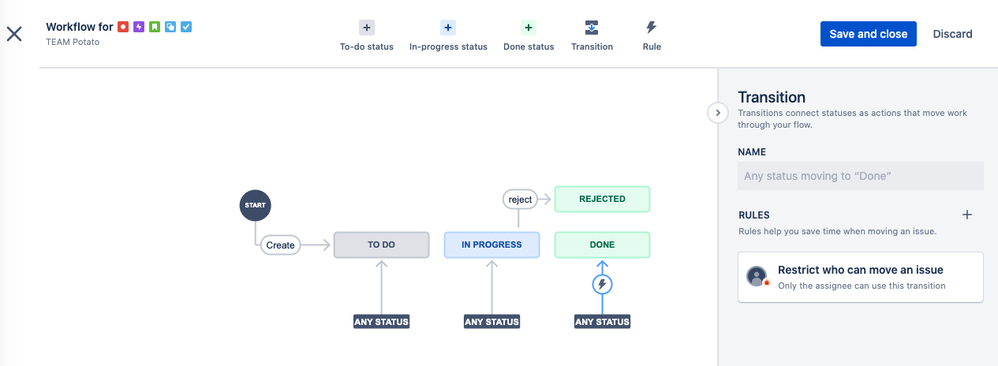Add a To-do status
This screenshot has width=998, height=366.
[x=367, y=36]
